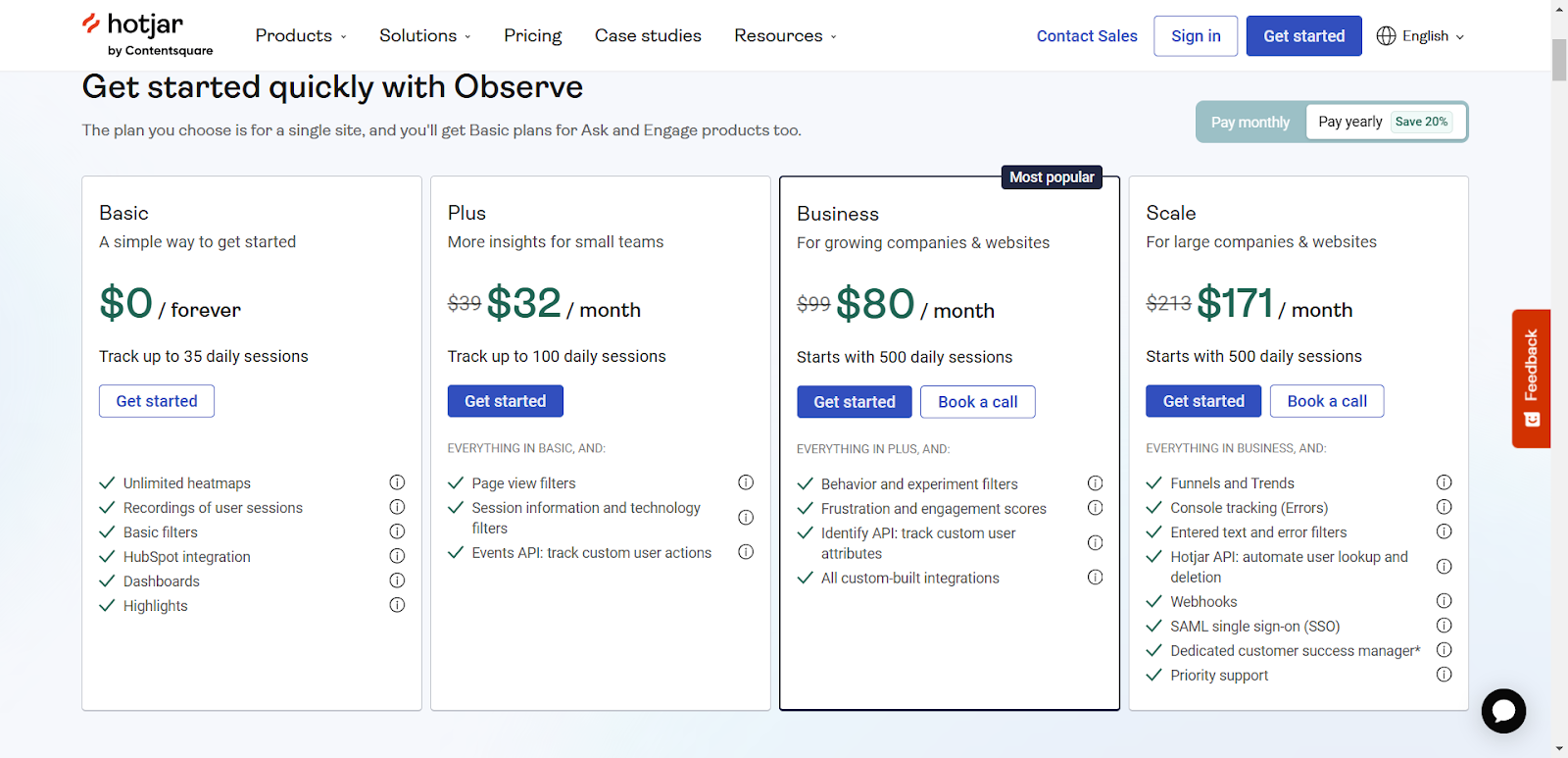This screenshot has height=758, width=1568.
Task: View info icon next to Highlights
Action: click(397, 605)
